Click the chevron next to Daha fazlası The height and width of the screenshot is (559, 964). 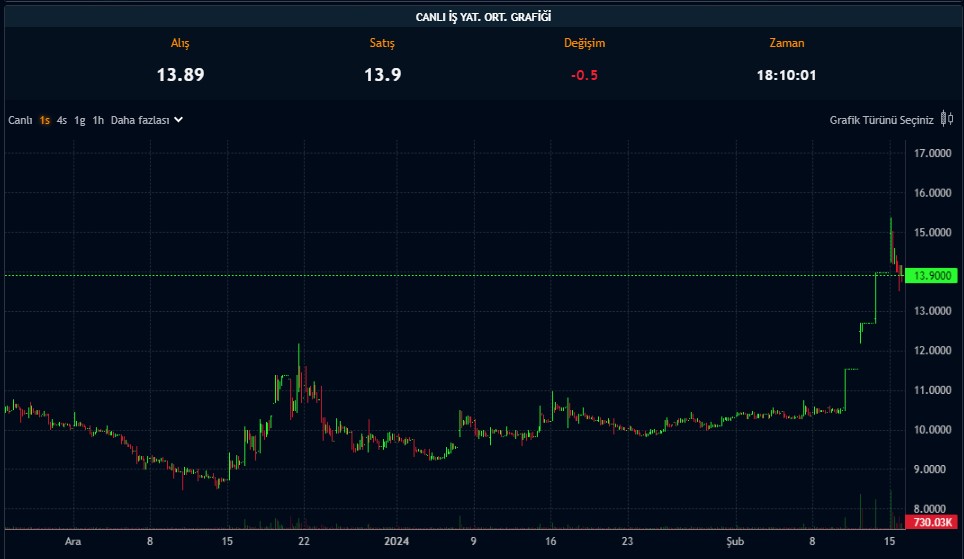click(x=179, y=120)
